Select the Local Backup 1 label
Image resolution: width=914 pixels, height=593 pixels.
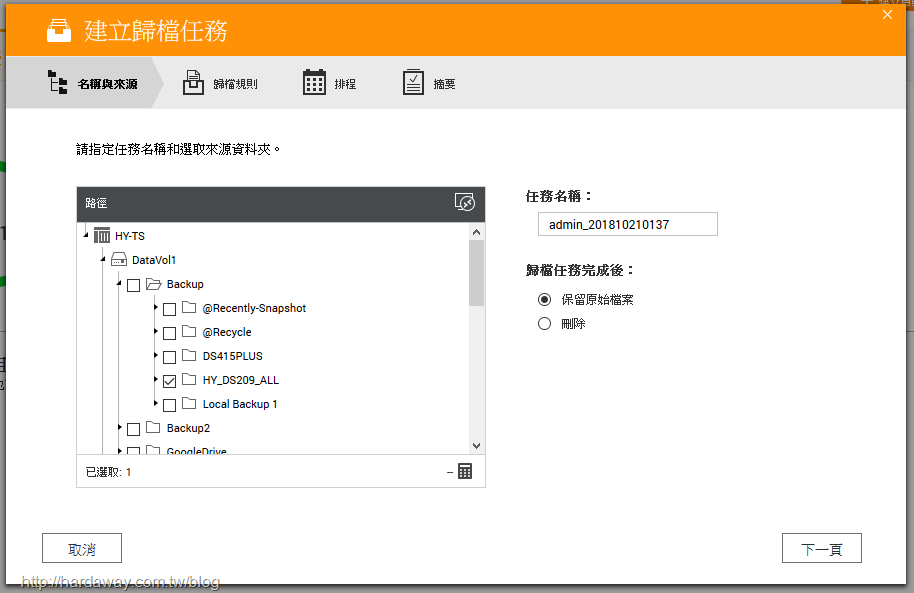(x=240, y=404)
